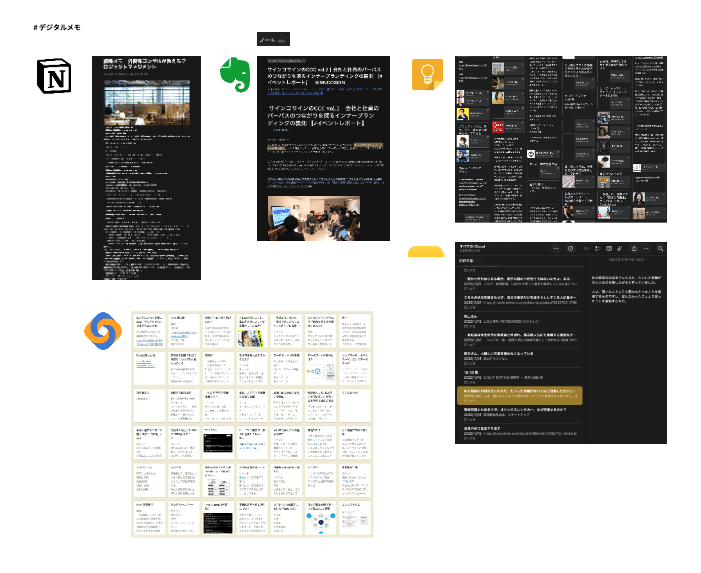The height and width of the screenshot is (573, 701).
Task: Select the Google Keep lightbulb icon
Action: (428, 76)
